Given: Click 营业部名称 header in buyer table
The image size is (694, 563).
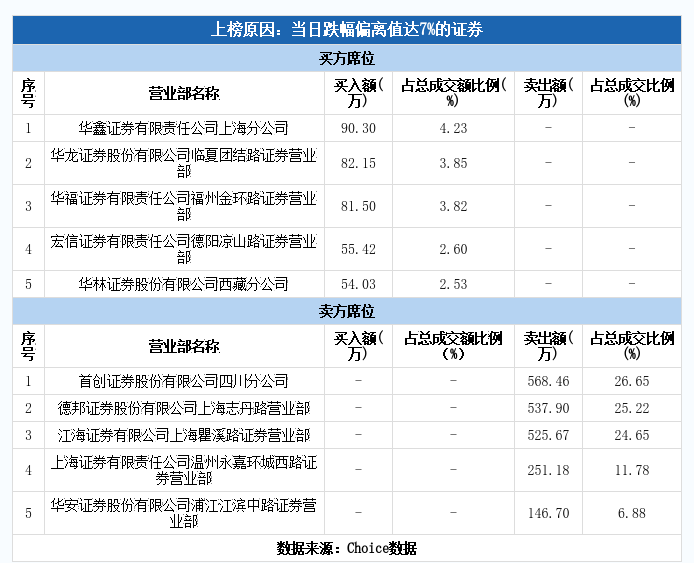Looking at the screenshot, I should pyautogui.click(x=184, y=93).
